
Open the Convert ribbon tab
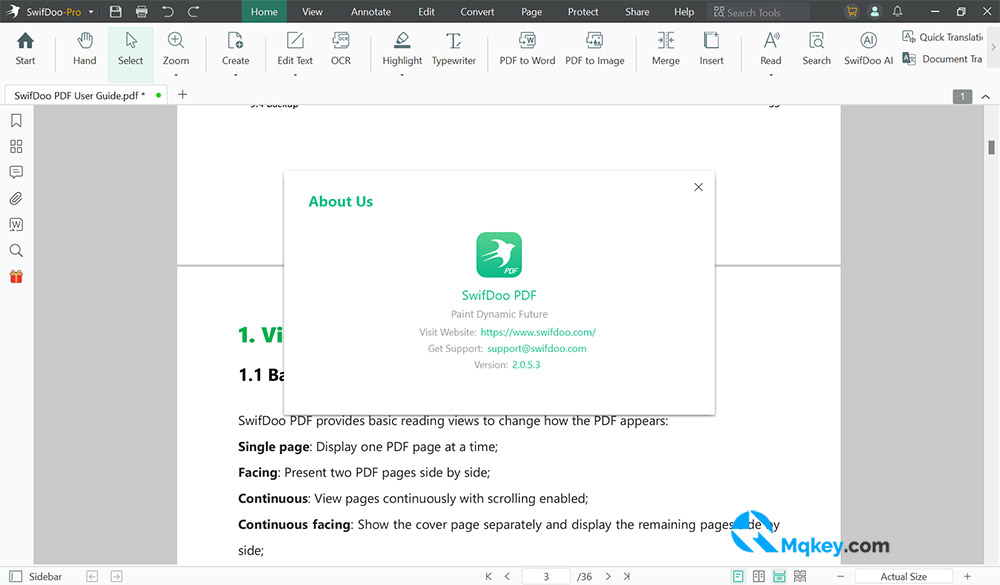(477, 11)
